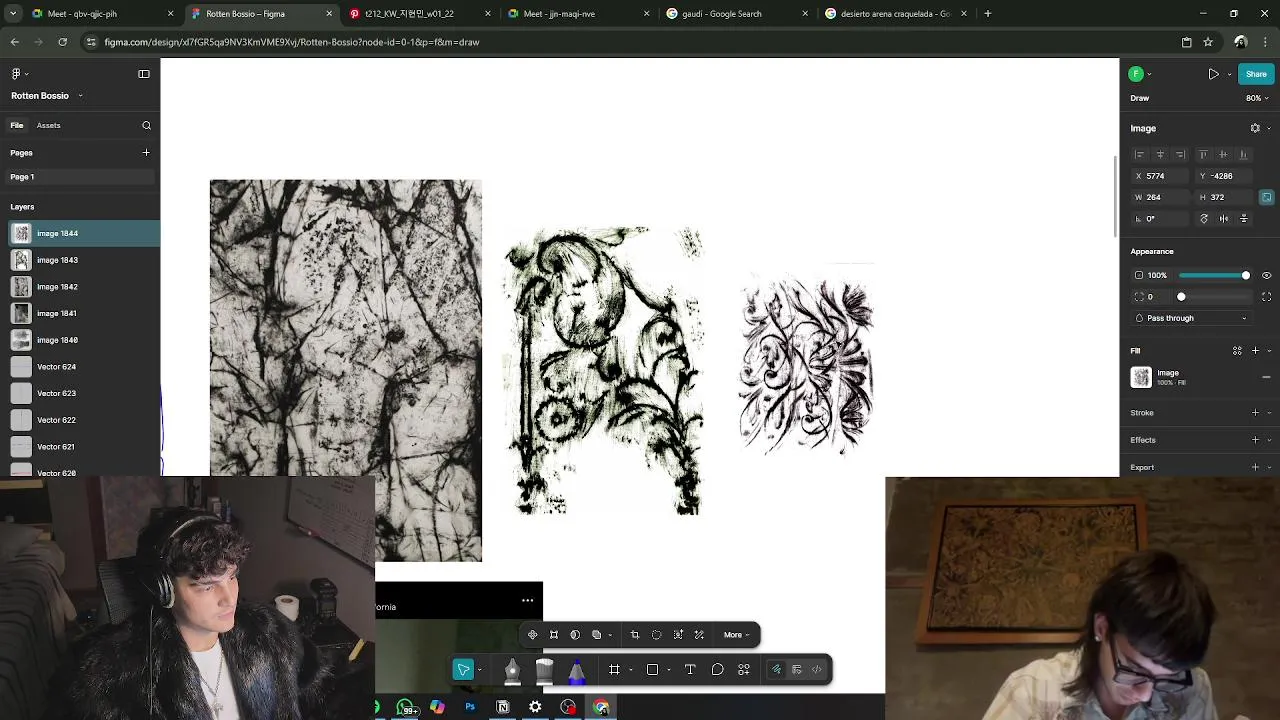Switch to the Assets tab

click(x=48, y=126)
